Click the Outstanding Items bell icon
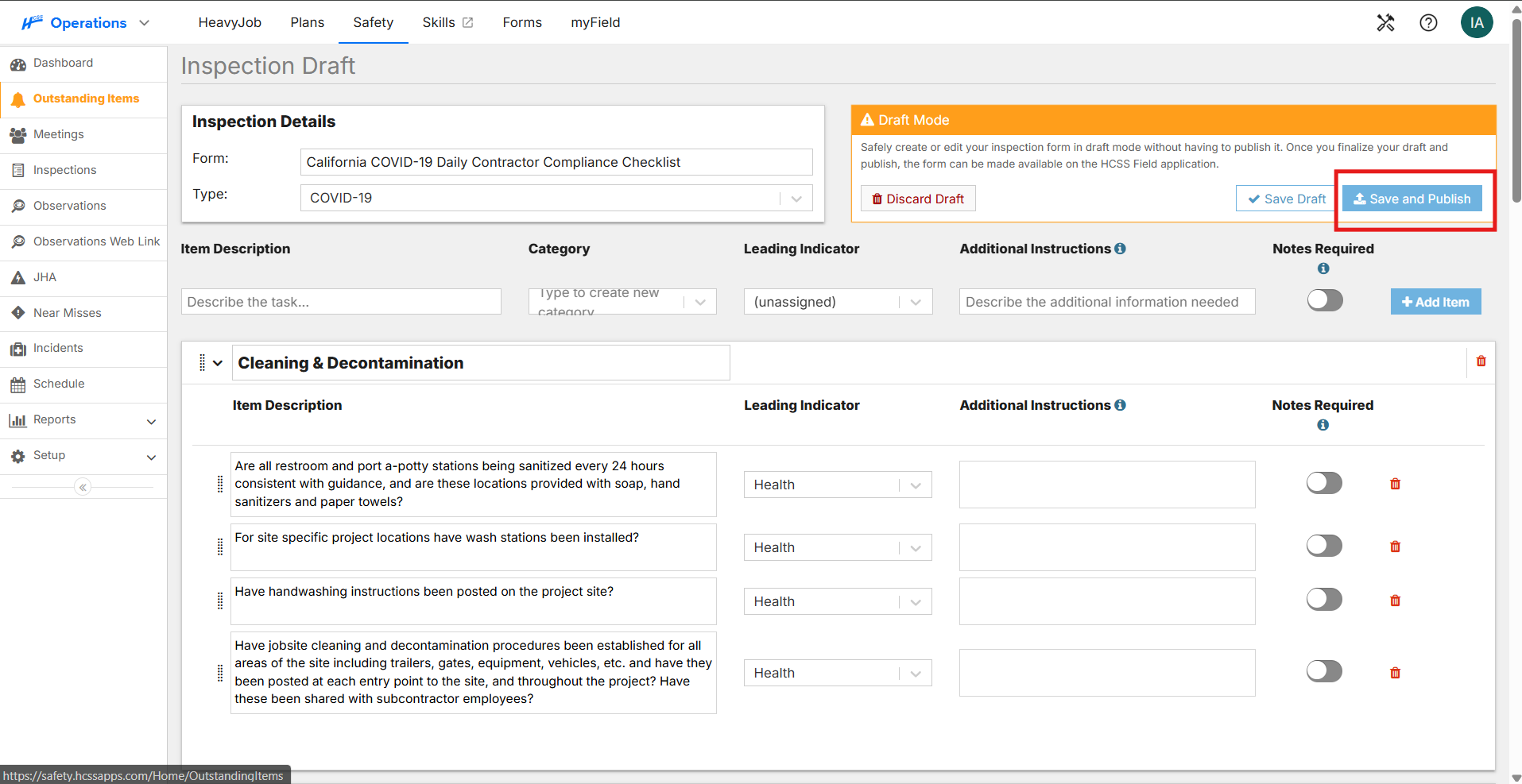Image resolution: width=1522 pixels, height=784 pixels. [17, 99]
